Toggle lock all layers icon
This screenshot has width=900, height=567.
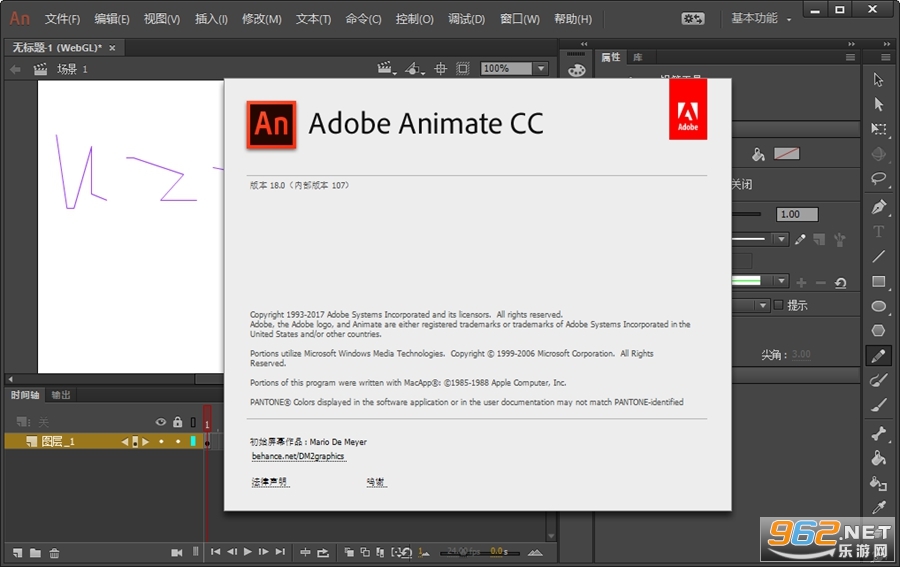click(177, 422)
